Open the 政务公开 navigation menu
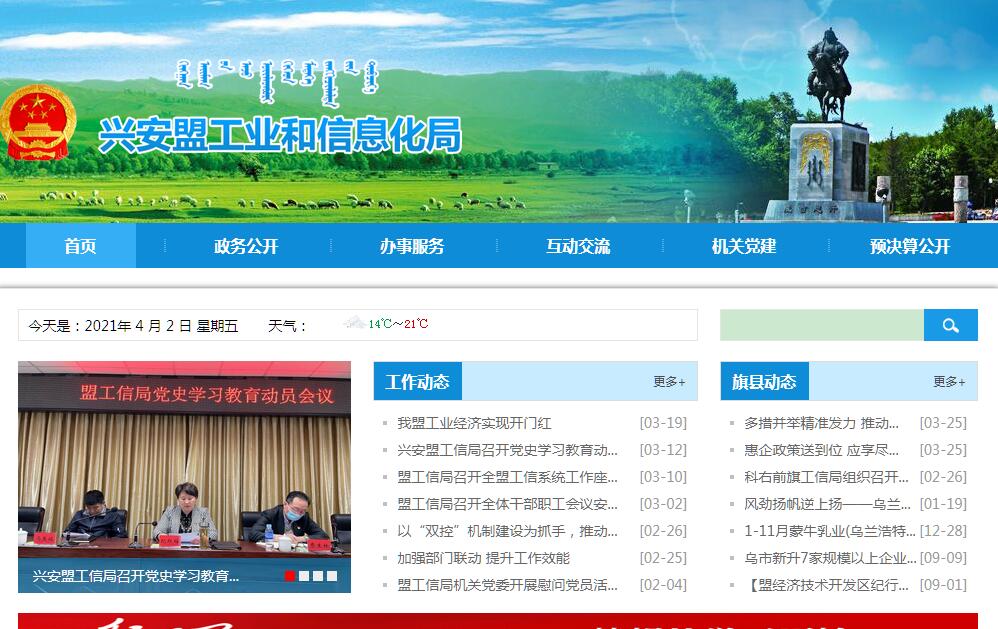998x629 pixels. point(246,246)
